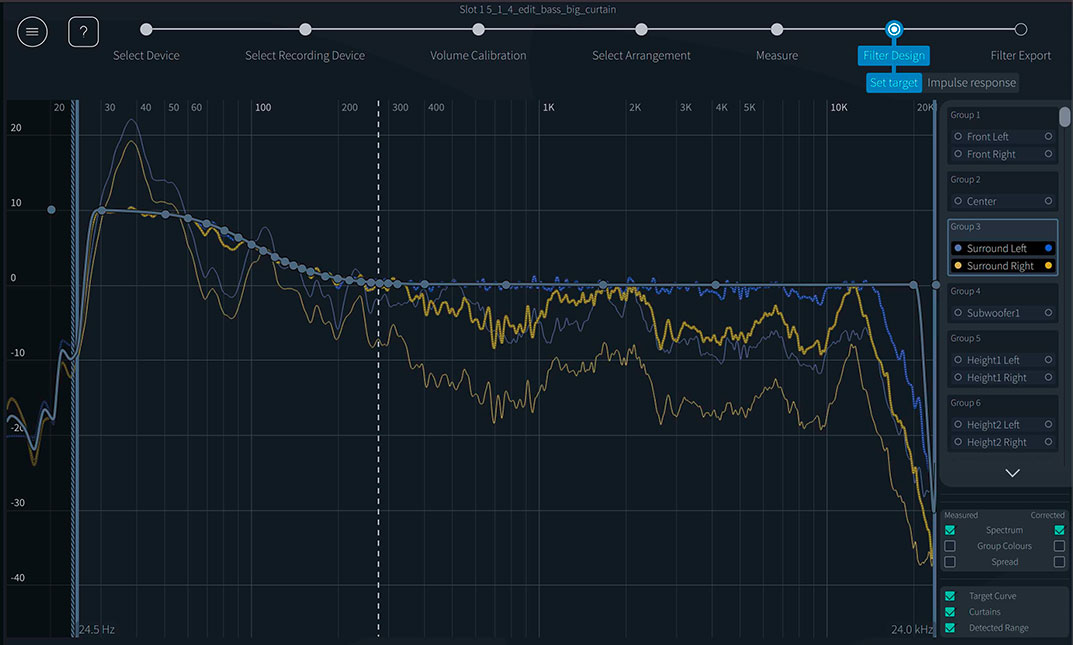Select the Set target tab
The image size is (1073, 645).
[893, 83]
